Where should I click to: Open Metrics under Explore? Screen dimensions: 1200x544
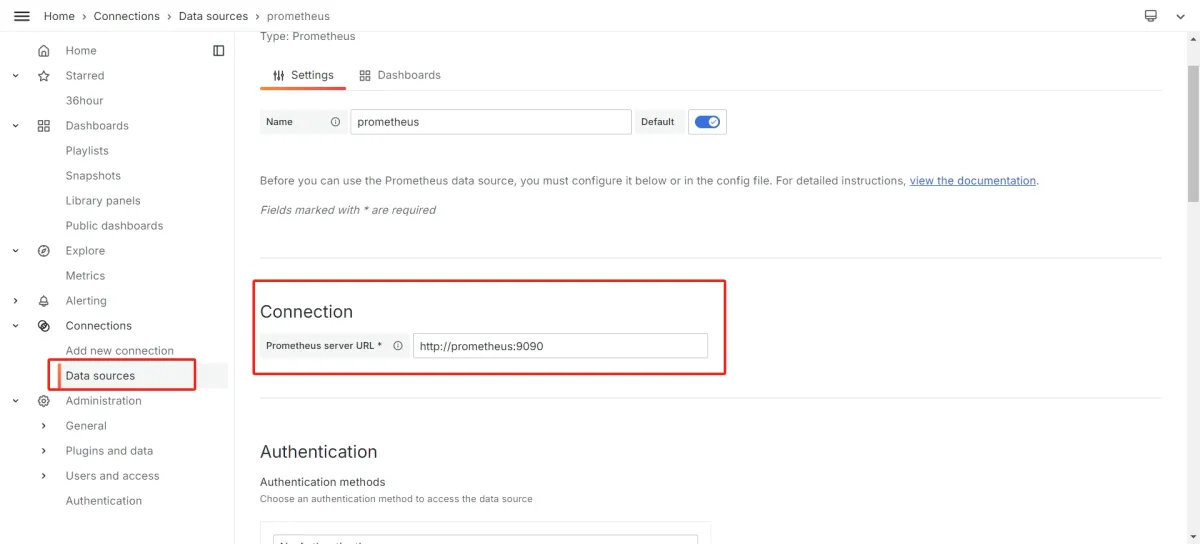click(x=85, y=276)
